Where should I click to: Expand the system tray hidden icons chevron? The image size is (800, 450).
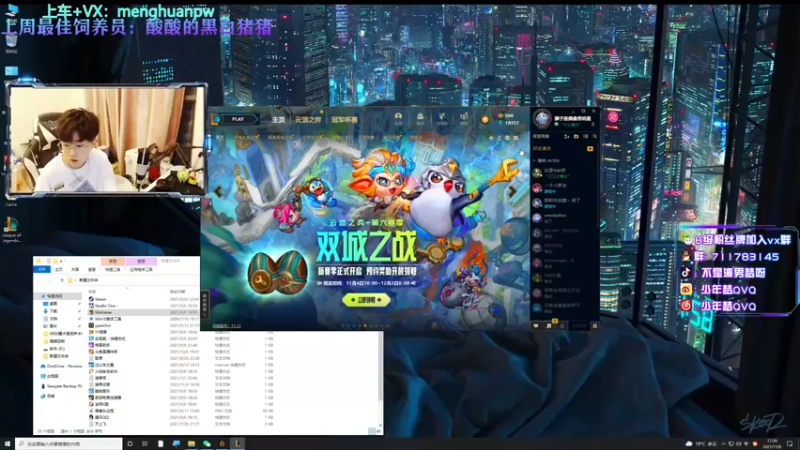click(x=723, y=444)
